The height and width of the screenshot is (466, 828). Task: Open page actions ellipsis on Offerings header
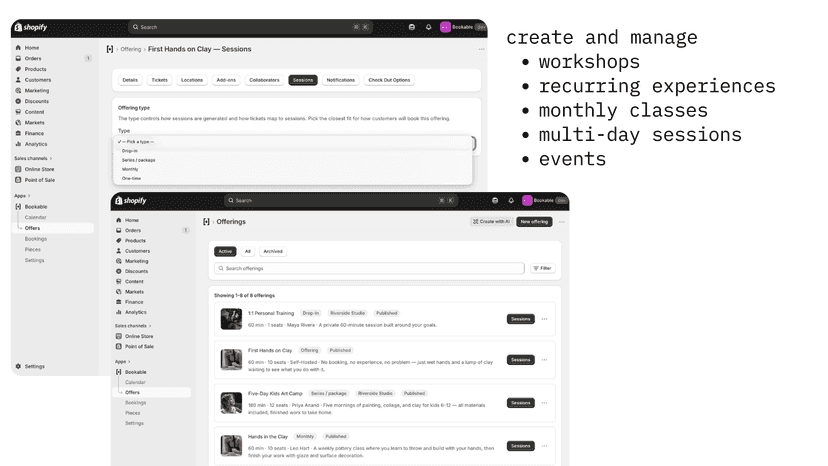click(562, 222)
